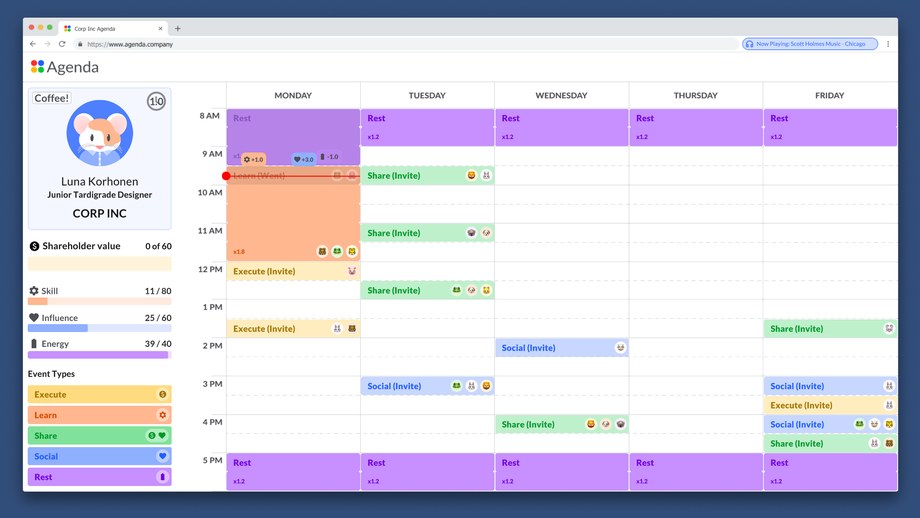920x518 pixels.
Task: Select the Social event type
Action: point(100,456)
